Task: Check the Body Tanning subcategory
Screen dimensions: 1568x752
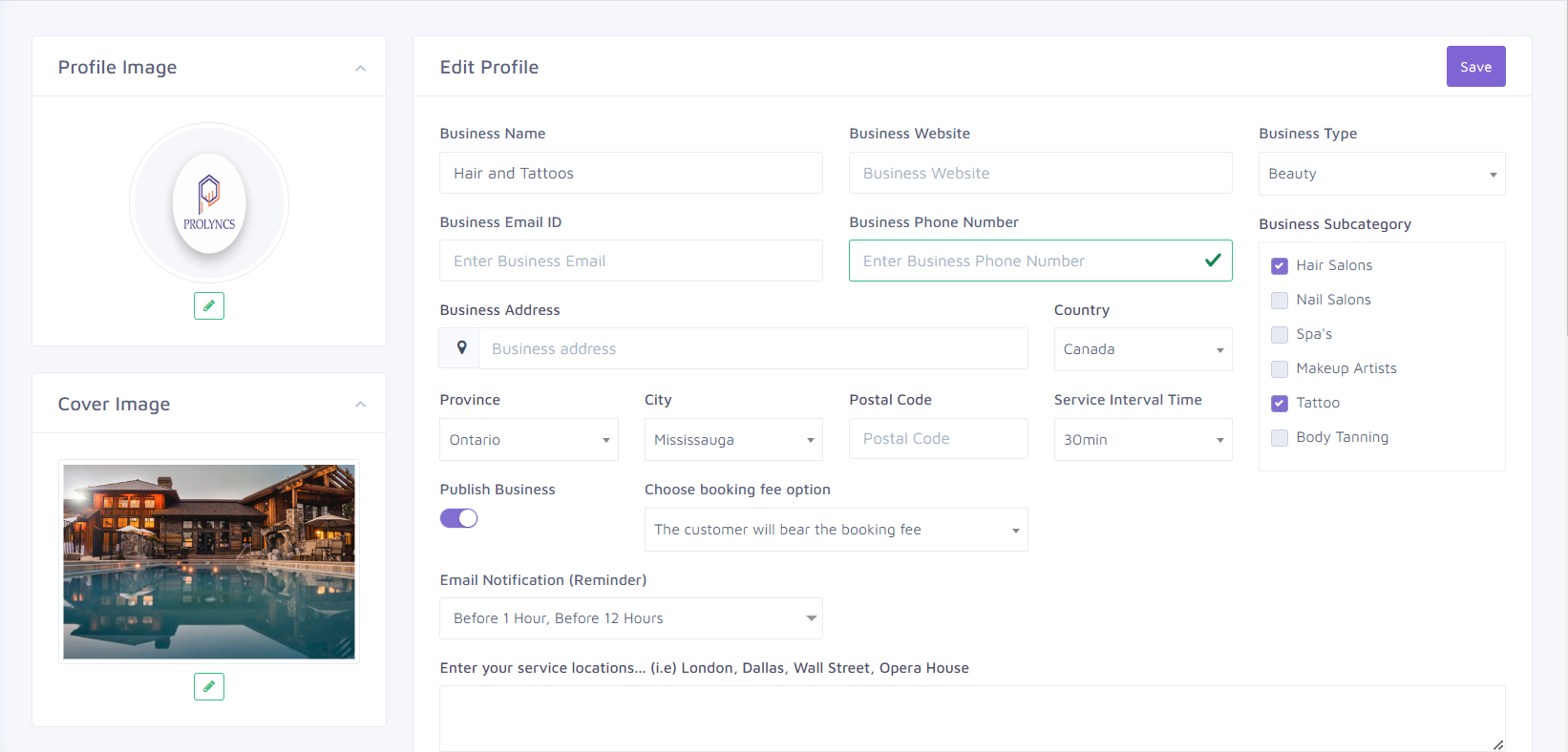Action: click(1280, 438)
